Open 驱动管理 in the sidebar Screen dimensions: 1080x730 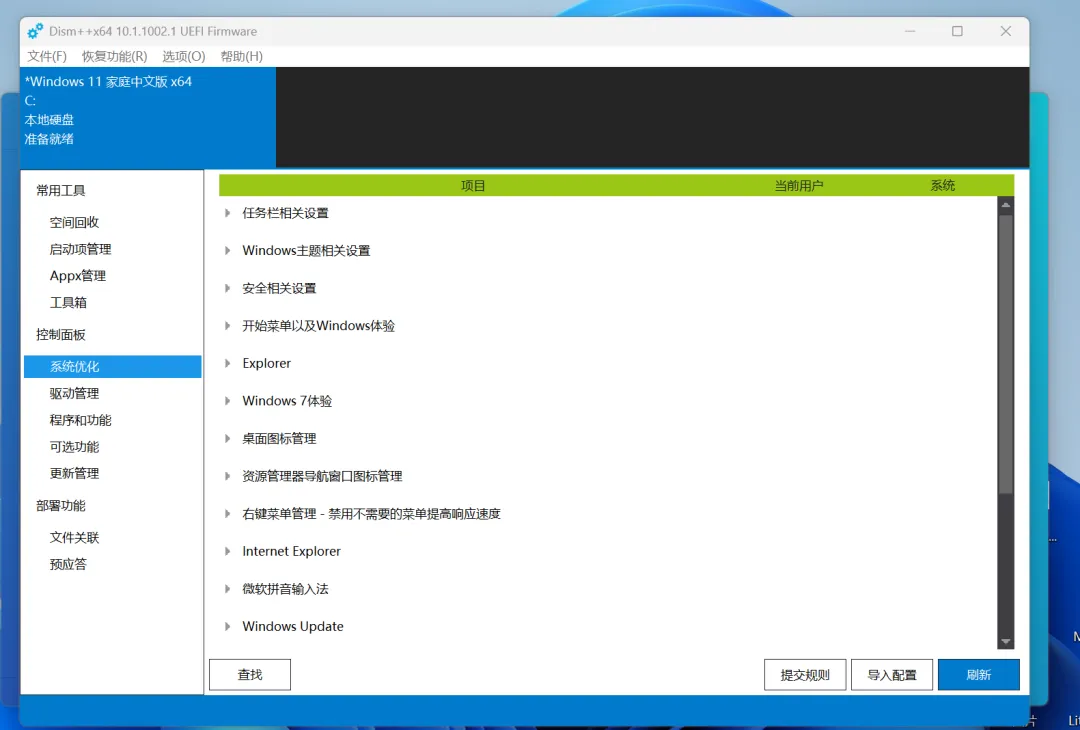point(74,393)
